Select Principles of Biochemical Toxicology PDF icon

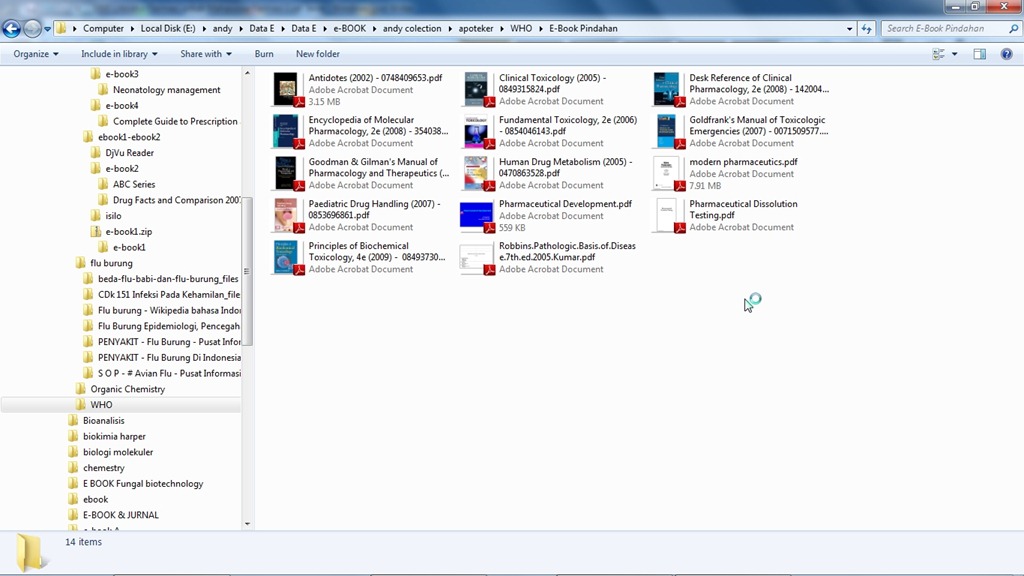(x=286, y=257)
